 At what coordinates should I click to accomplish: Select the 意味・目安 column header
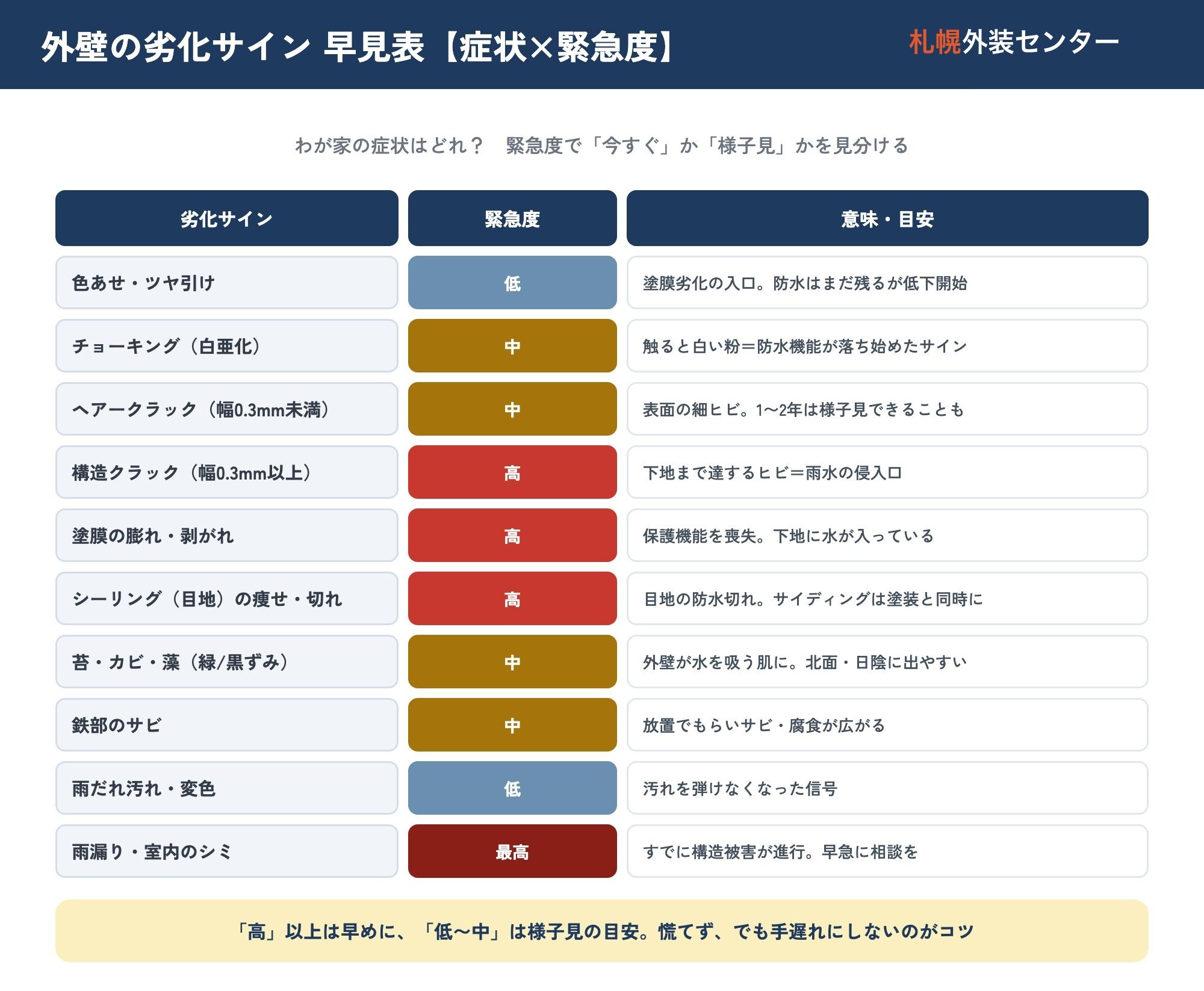[887, 218]
